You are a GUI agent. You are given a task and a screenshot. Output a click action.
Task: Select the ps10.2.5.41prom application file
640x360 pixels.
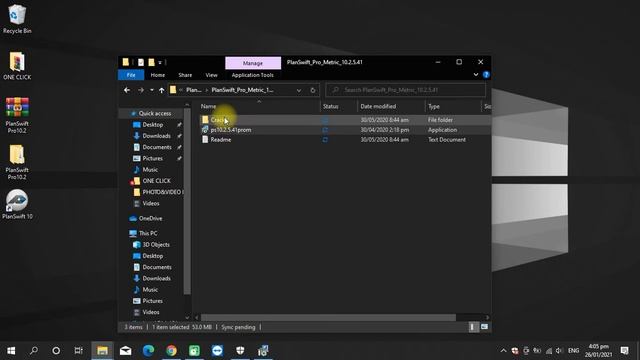(345, 130)
